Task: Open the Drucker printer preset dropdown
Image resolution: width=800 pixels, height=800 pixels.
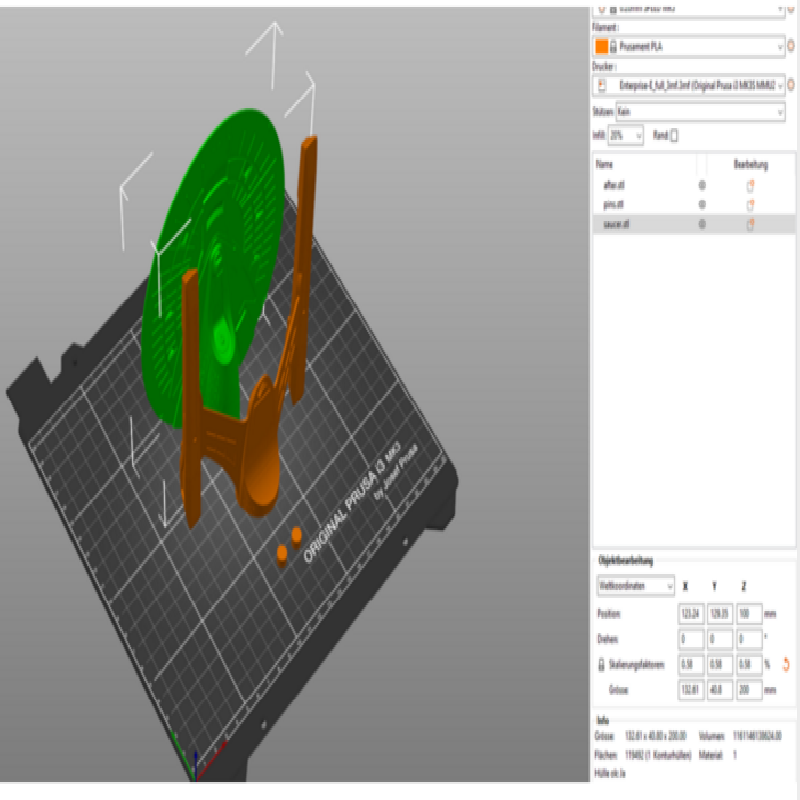Action: [x=689, y=85]
